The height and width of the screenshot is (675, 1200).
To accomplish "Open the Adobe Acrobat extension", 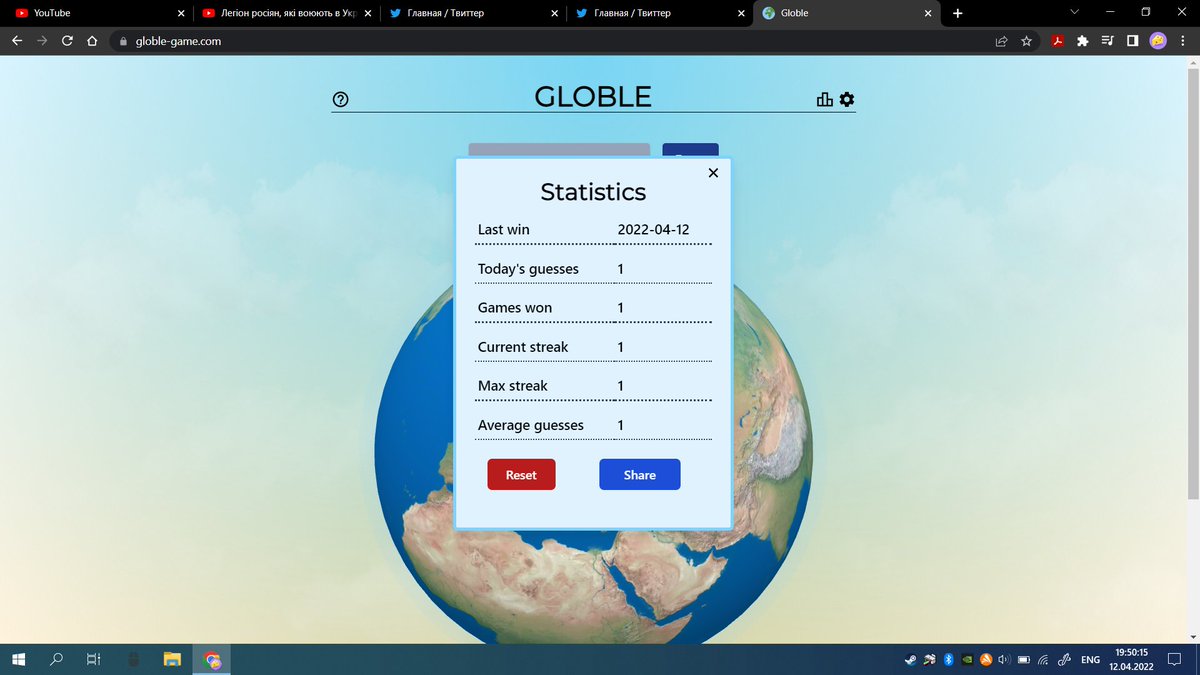I will 1056,41.
